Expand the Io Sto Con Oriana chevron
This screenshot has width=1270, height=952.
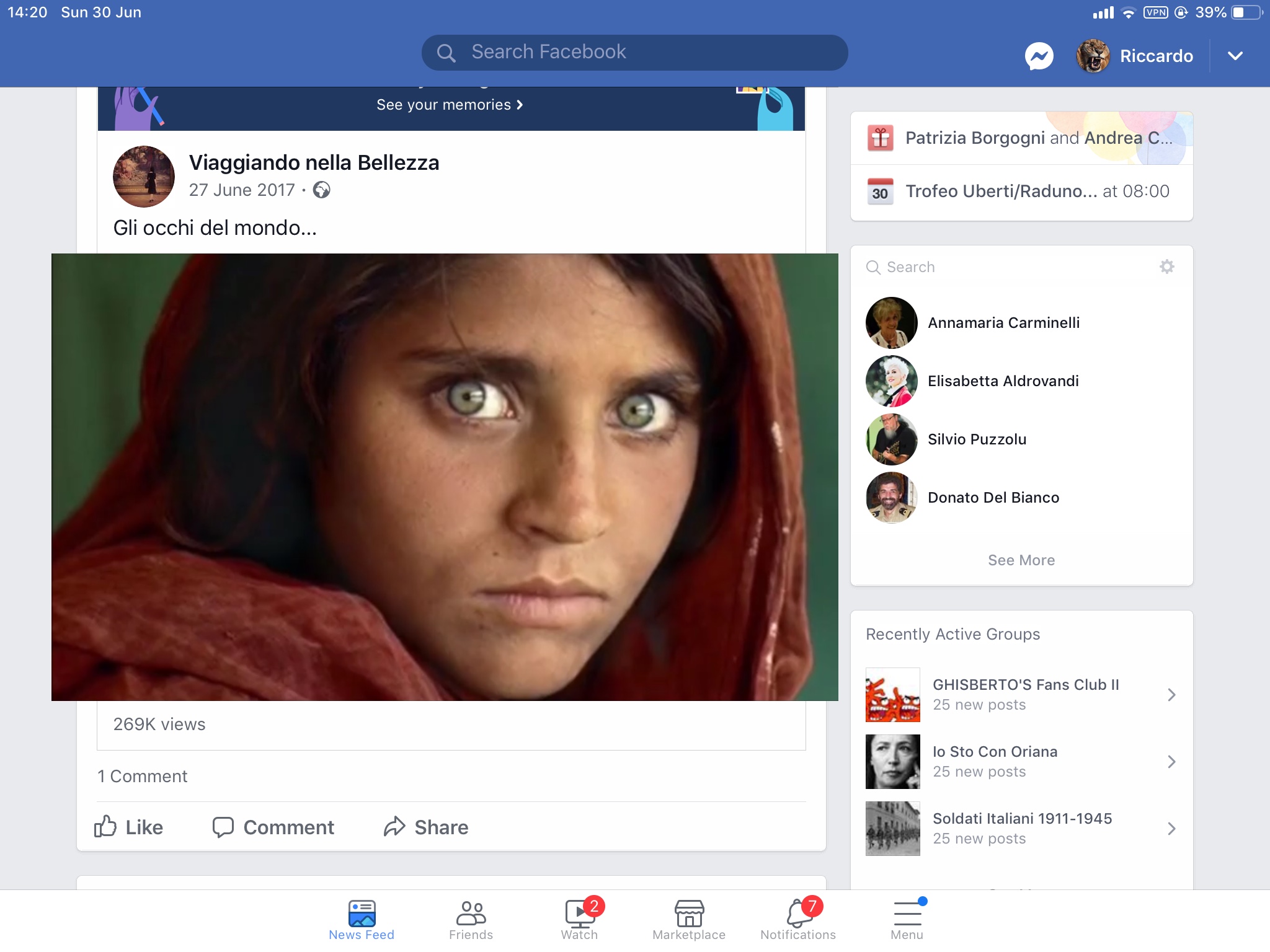point(1171,762)
